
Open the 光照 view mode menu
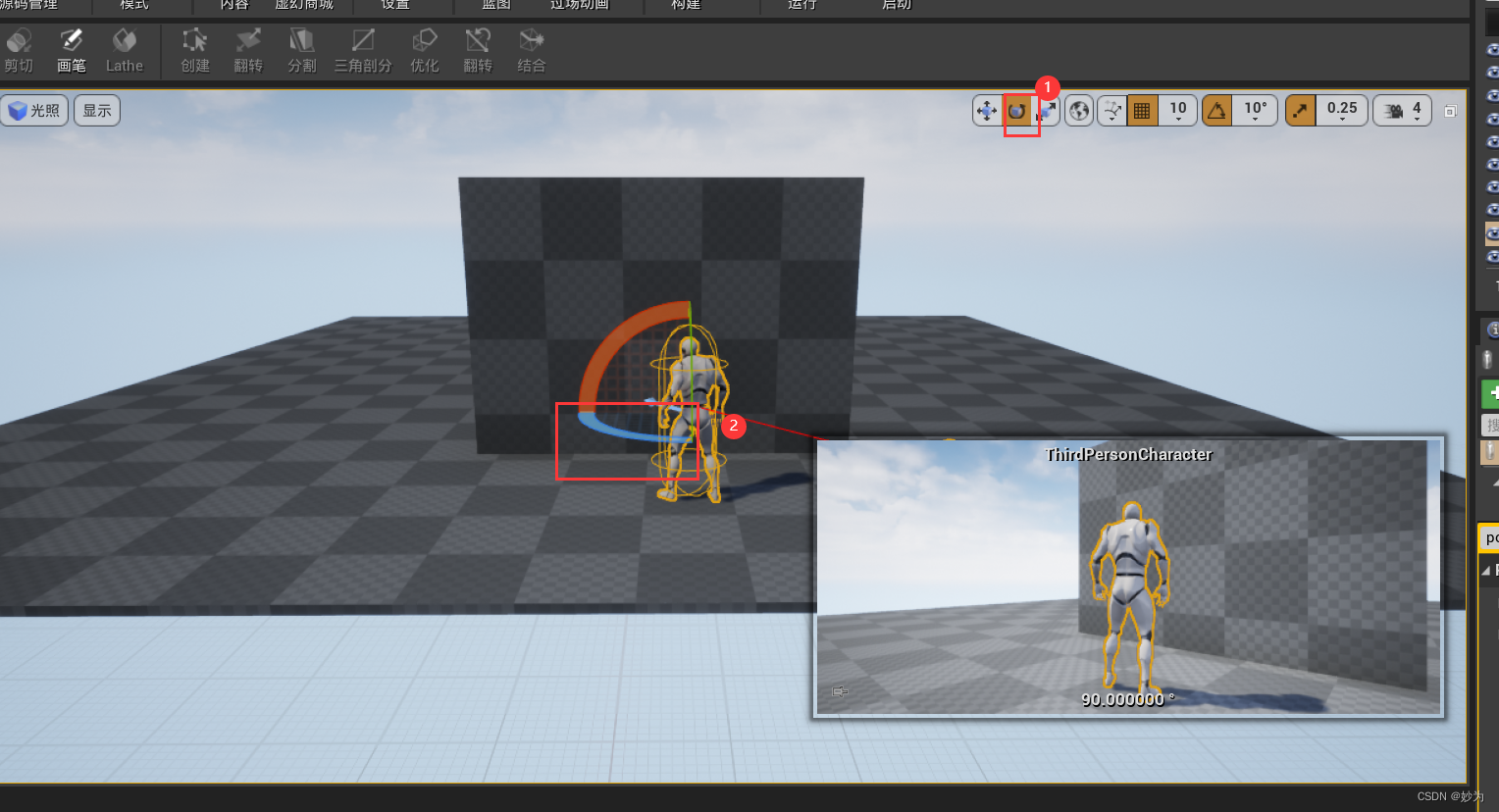point(34,111)
